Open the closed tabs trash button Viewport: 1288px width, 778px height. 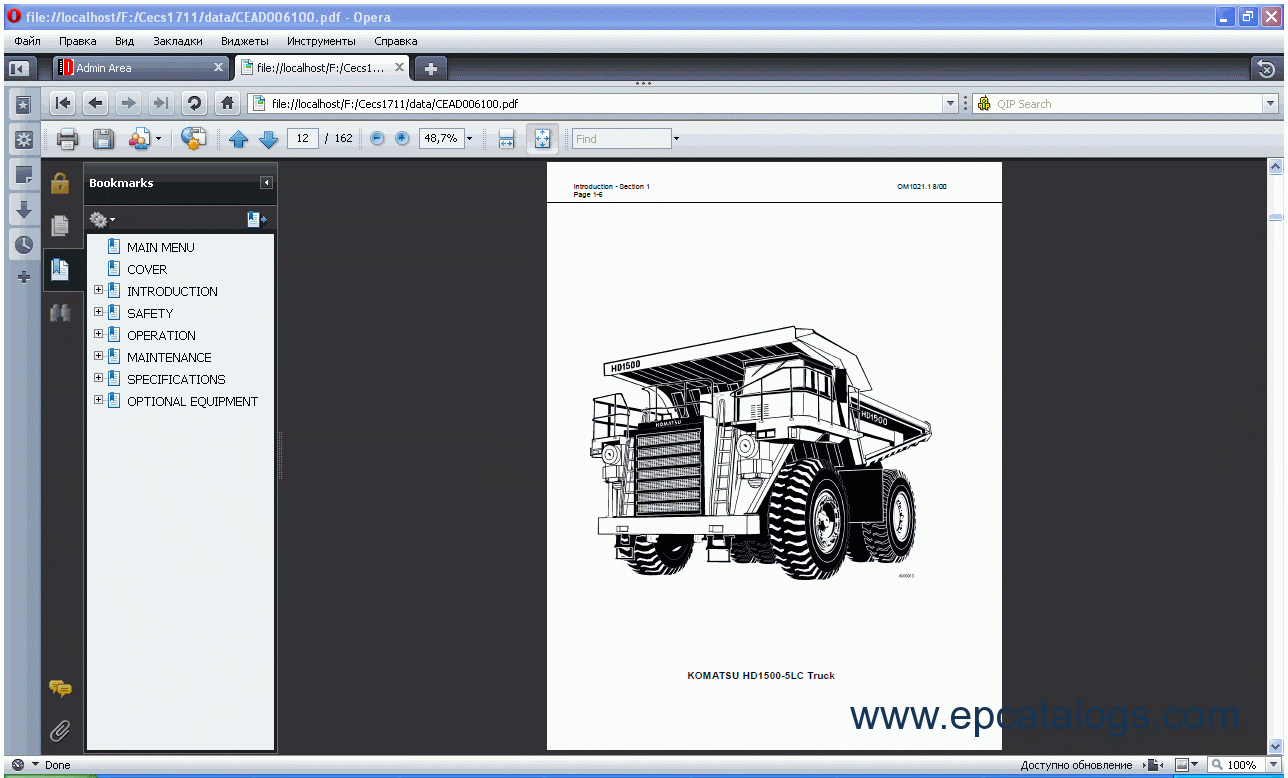pyautogui.click(x=1266, y=68)
